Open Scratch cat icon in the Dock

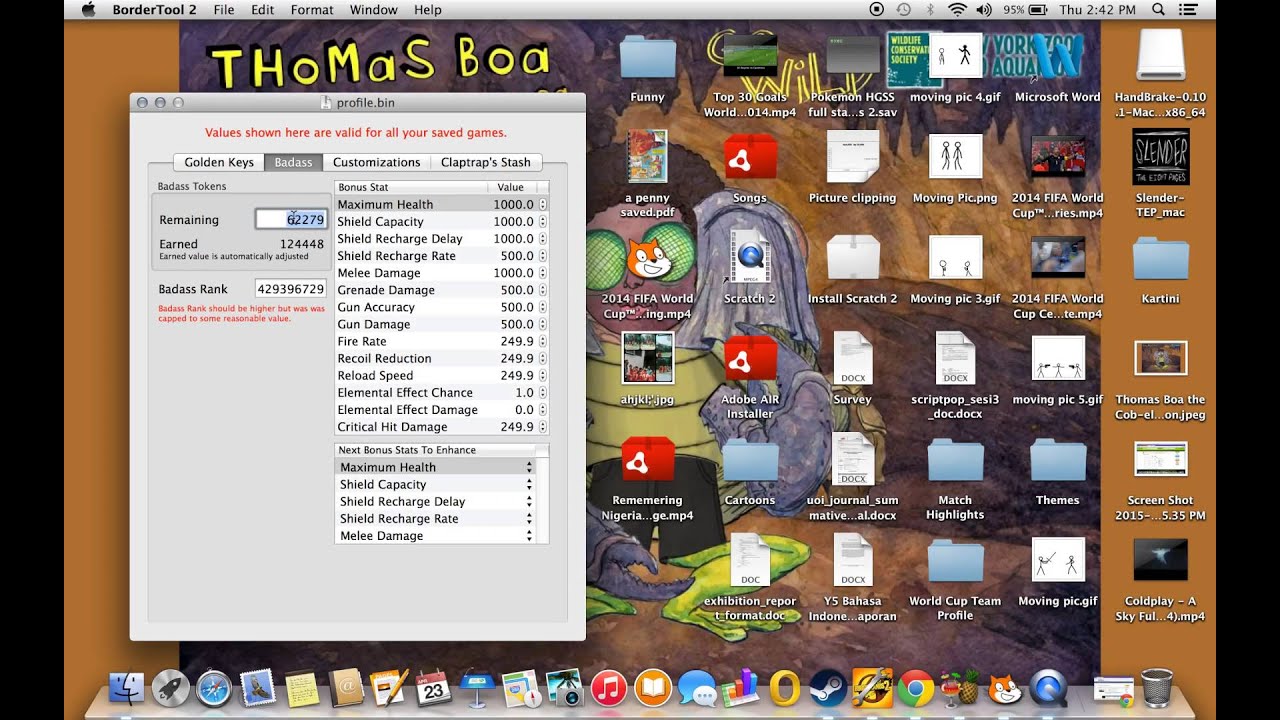click(1004, 688)
